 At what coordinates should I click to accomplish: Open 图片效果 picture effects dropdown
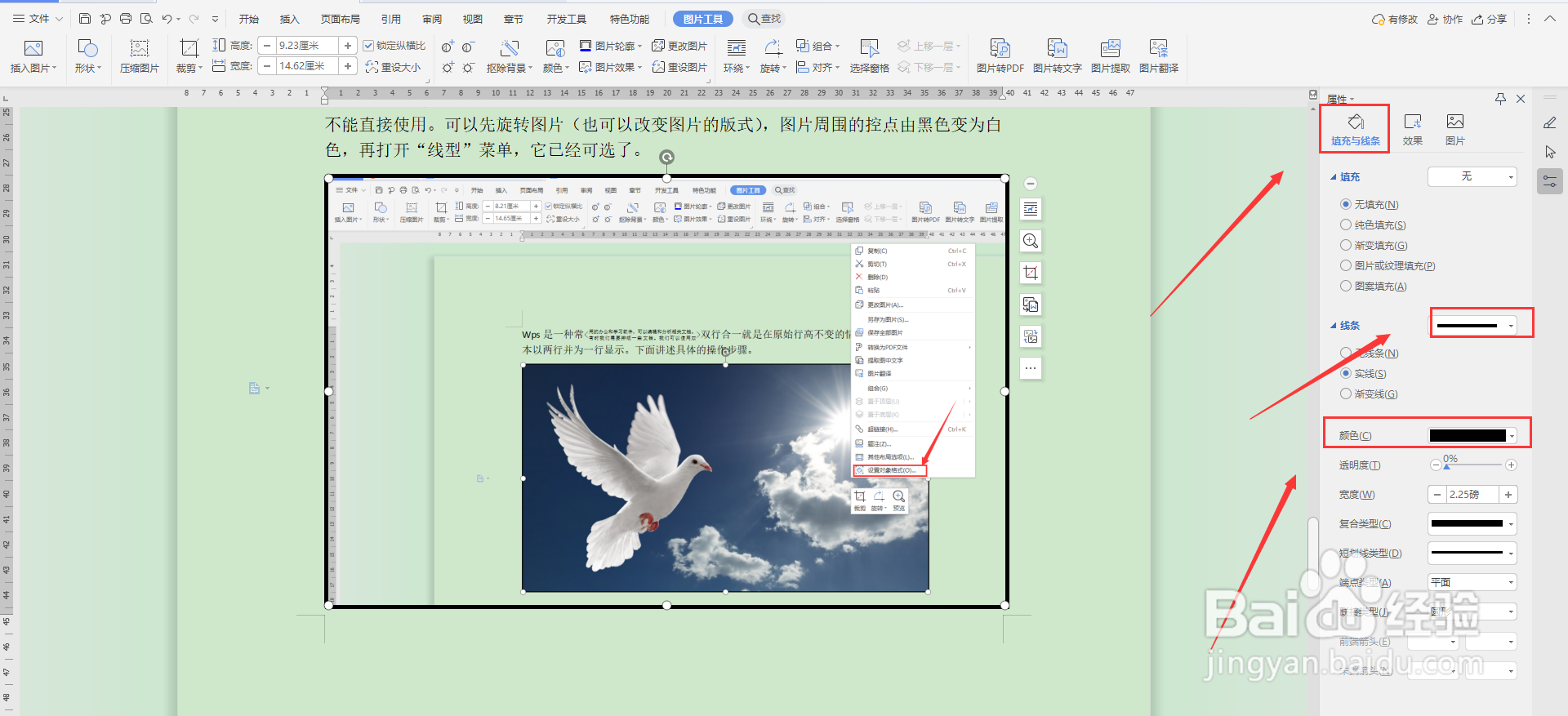611,68
